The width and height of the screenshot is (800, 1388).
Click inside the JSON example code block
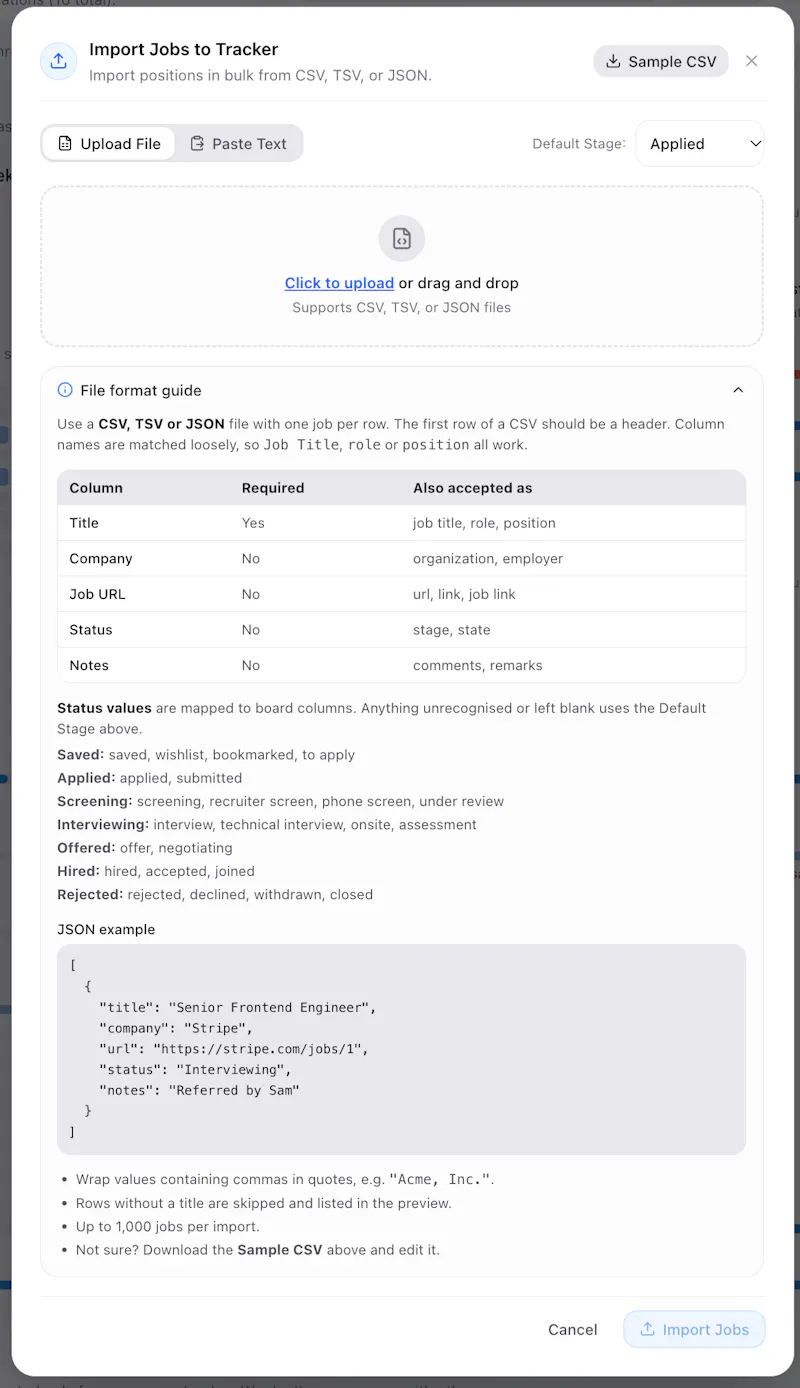[x=402, y=1049]
